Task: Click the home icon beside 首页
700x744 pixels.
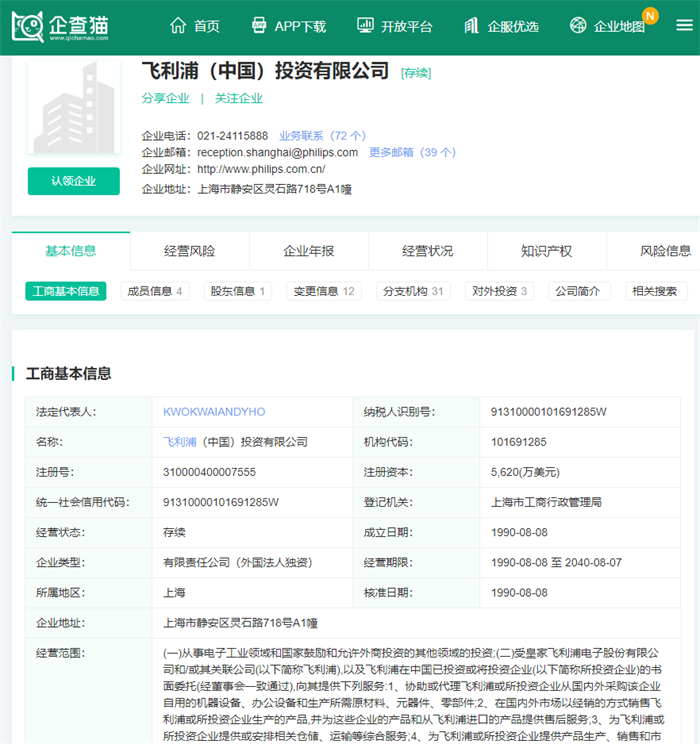Action: 178,26
